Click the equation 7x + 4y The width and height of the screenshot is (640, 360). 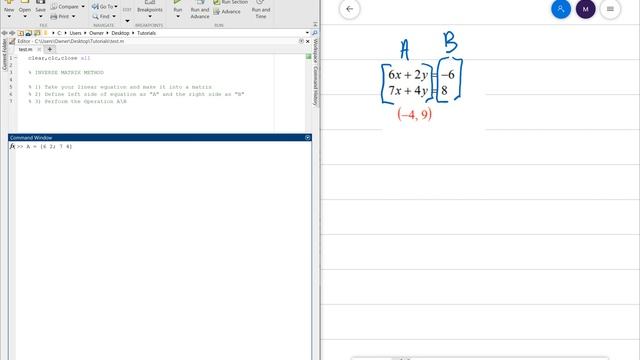(408, 90)
